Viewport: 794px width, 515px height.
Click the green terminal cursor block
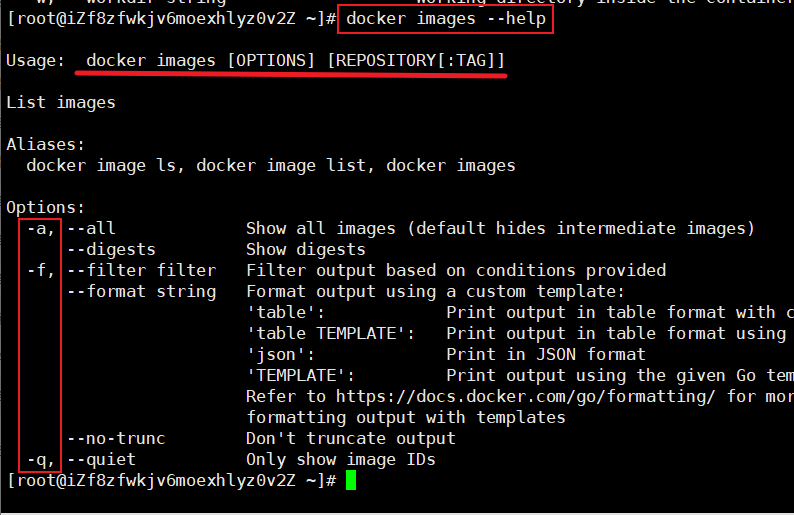351,480
